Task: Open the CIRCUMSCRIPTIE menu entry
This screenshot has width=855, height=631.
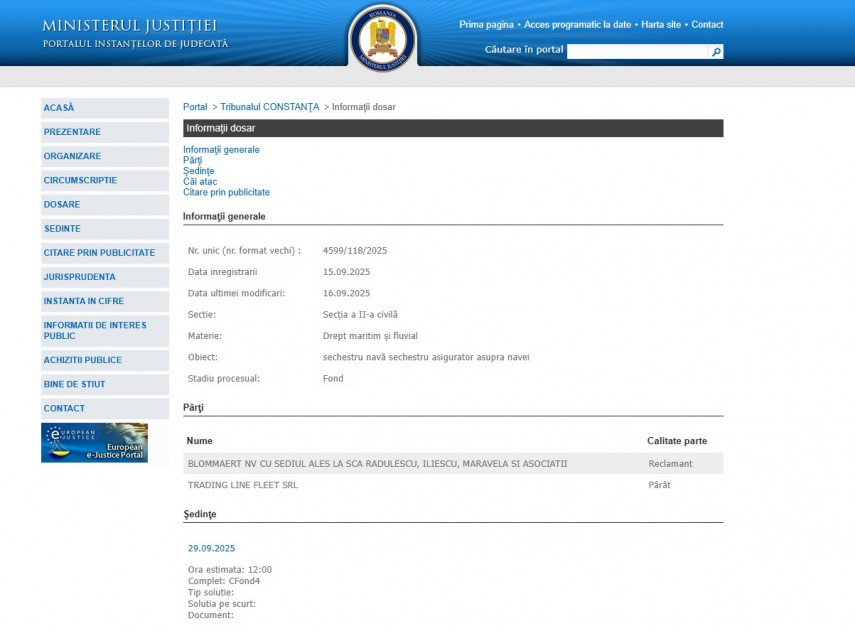Action: [105, 181]
